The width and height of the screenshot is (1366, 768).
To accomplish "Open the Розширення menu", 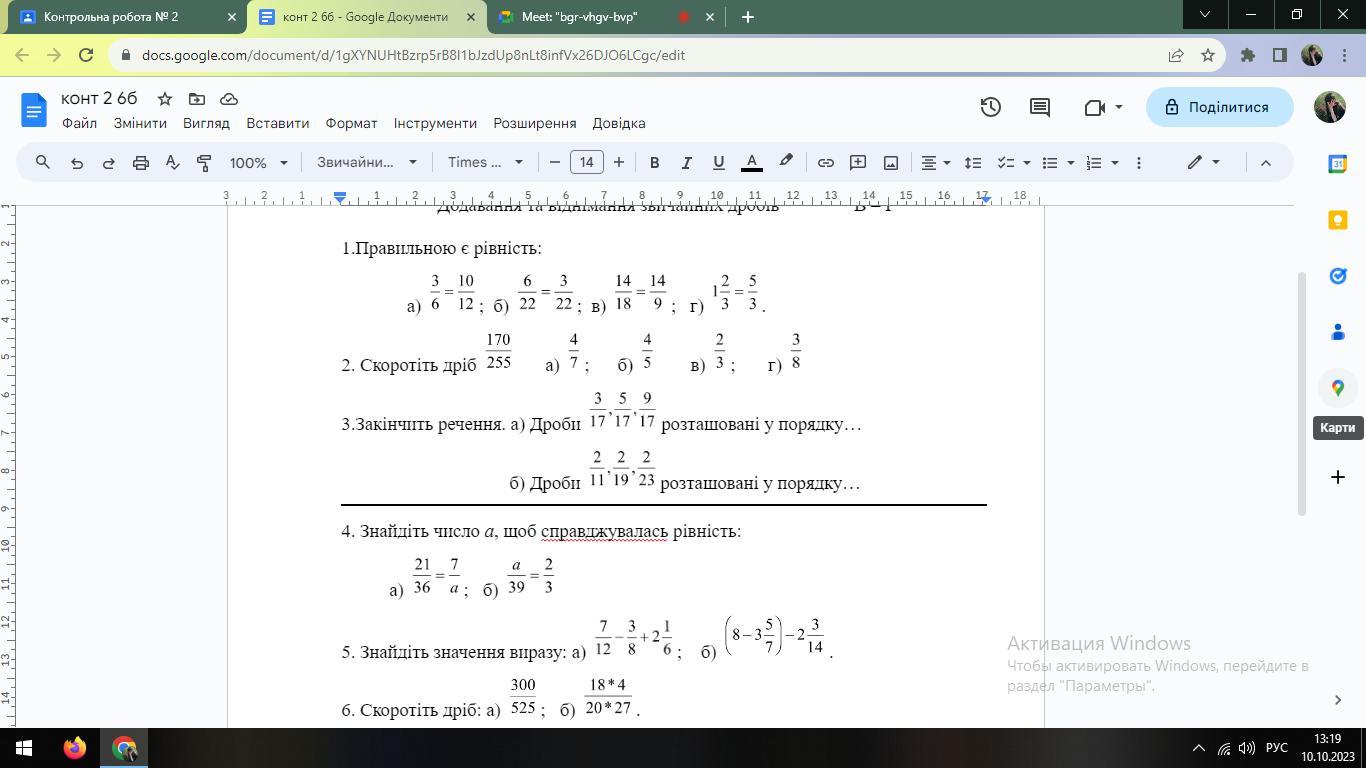I will pyautogui.click(x=535, y=123).
